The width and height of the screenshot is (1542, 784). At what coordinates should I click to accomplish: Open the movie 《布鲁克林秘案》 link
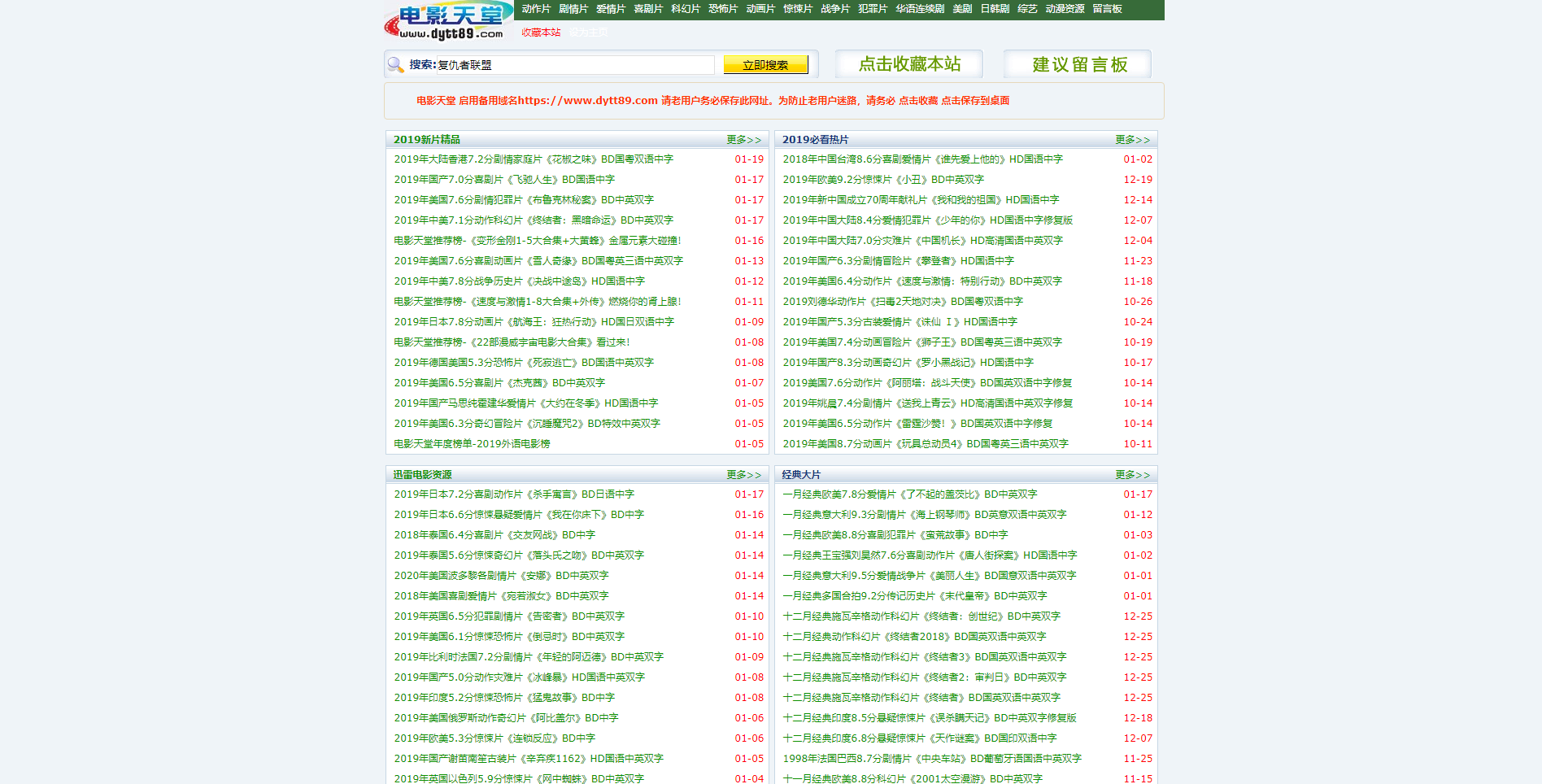[524, 200]
